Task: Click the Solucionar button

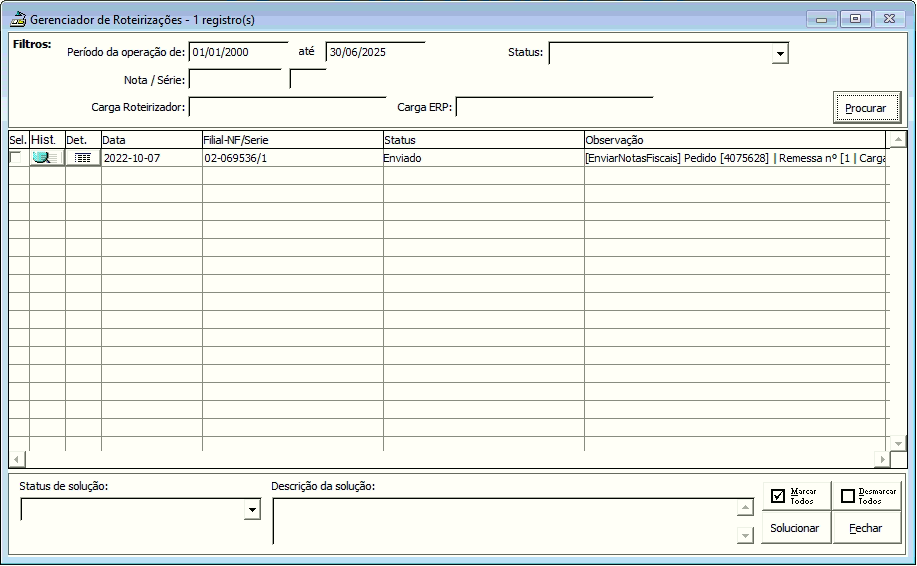Action: click(795, 528)
